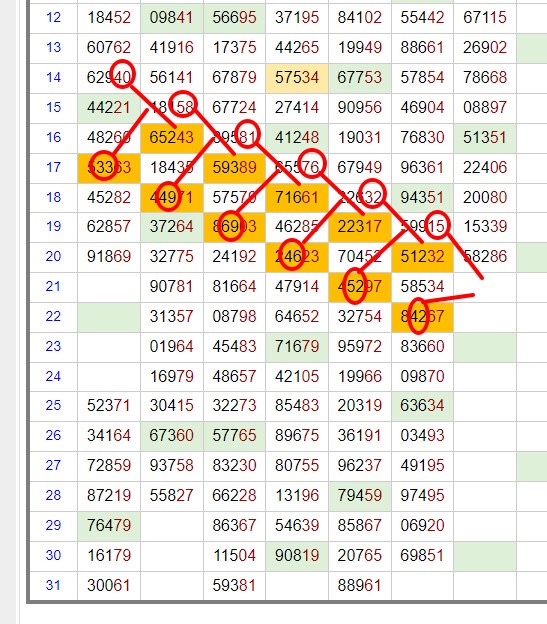Click cell with value 67115

pos(485,18)
